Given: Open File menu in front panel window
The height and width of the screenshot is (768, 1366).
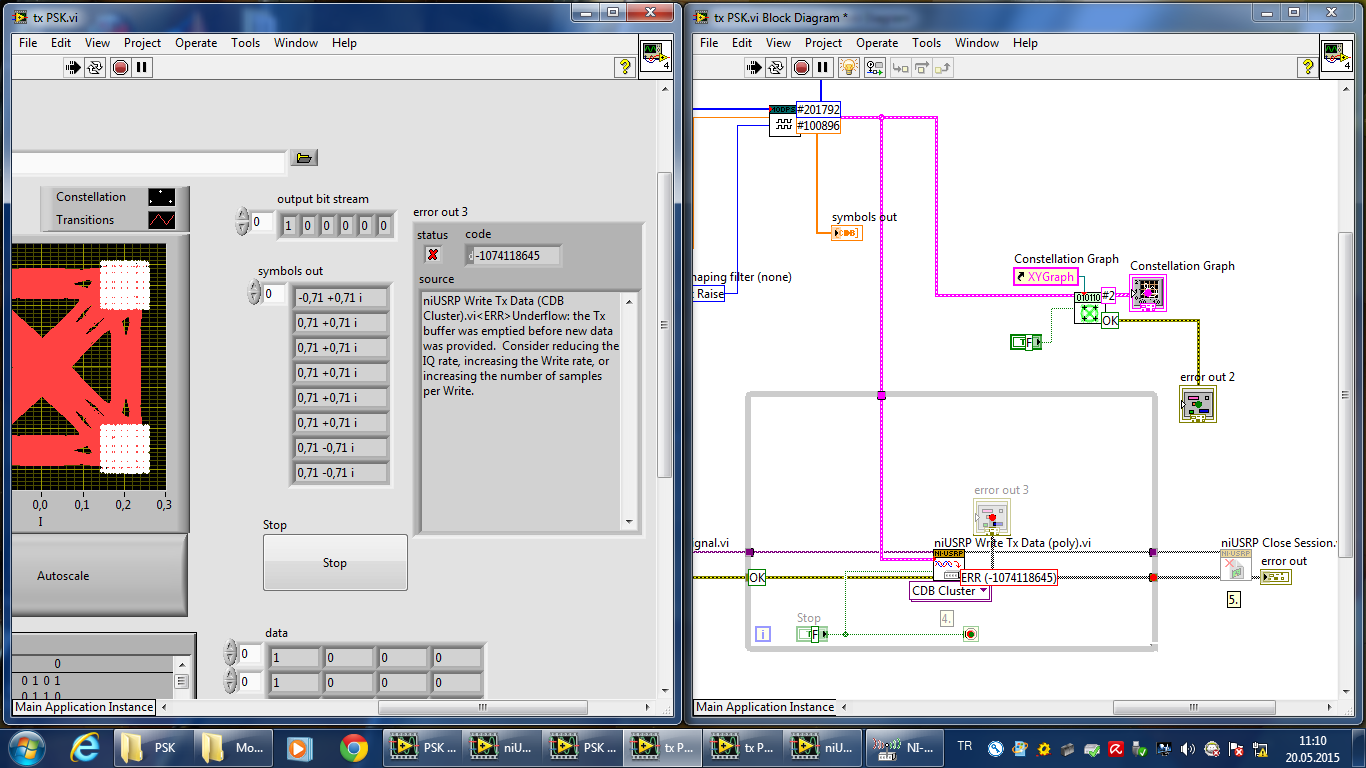Looking at the screenshot, I should pyautogui.click(x=28, y=43).
